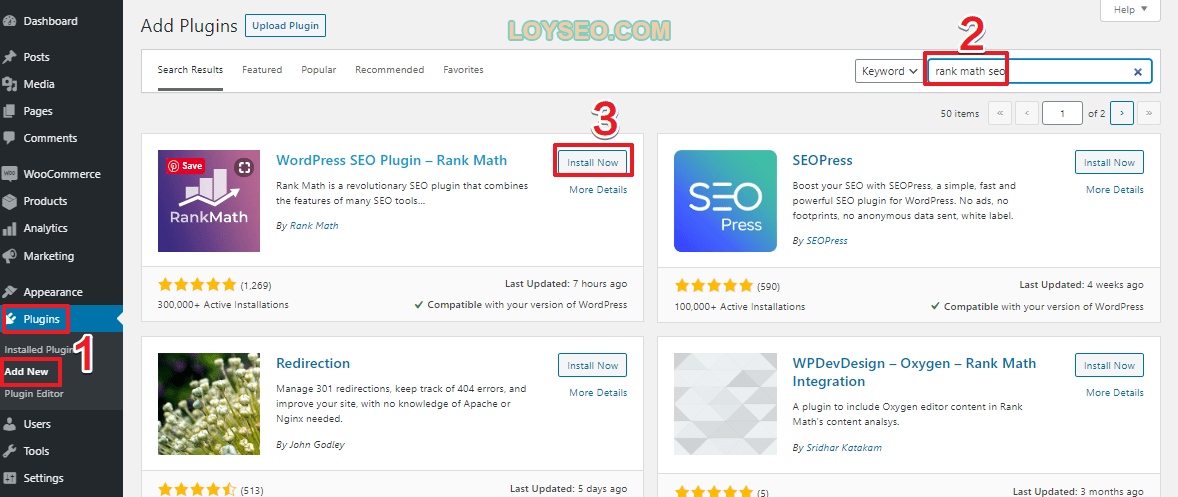Click the plugin search input field
The width and height of the screenshot is (1178, 497).
click(1028, 71)
